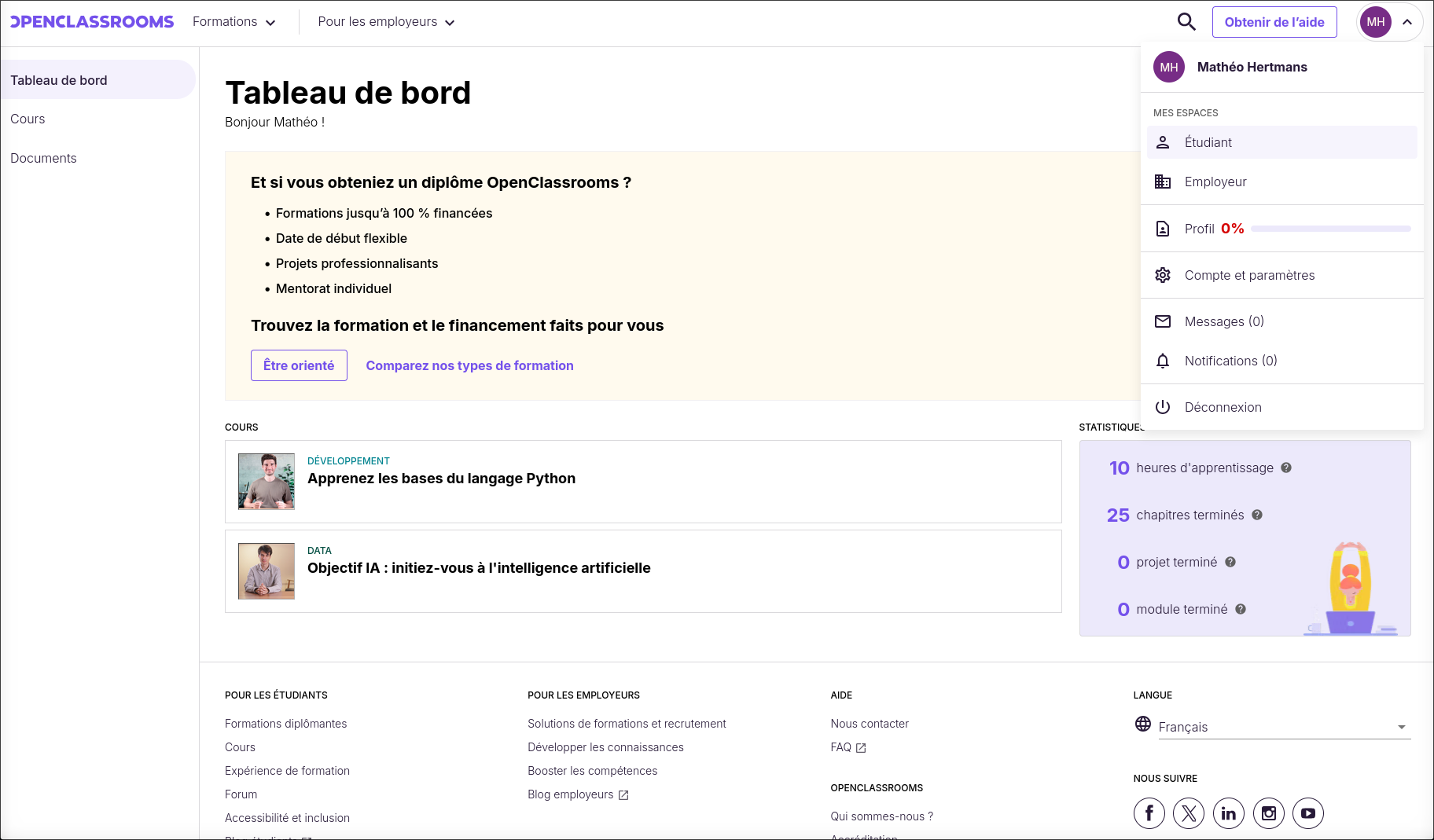This screenshot has height=840, width=1434.
Task: Click the Obtenir de l'aide button
Action: (1274, 22)
